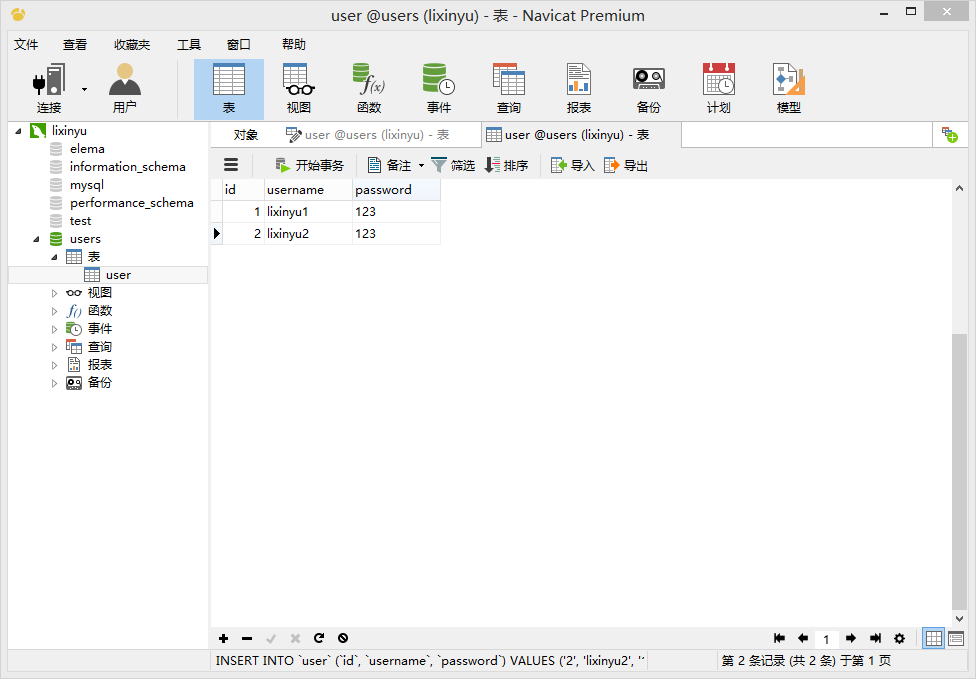Go to last page of records
Screen dimensions: 976x679
pos(875,638)
